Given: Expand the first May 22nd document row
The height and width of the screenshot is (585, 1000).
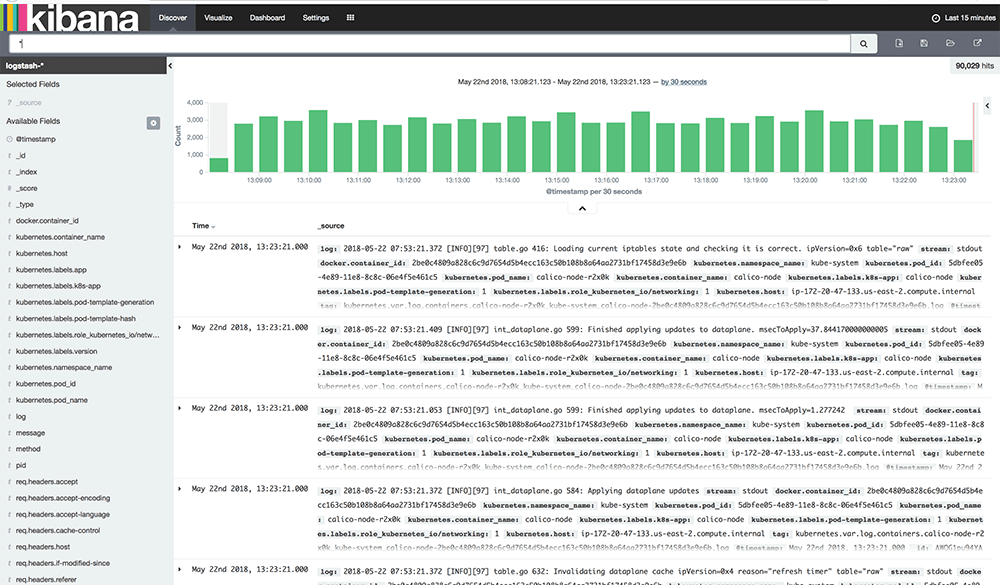Looking at the screenshot, I should 181,247.
